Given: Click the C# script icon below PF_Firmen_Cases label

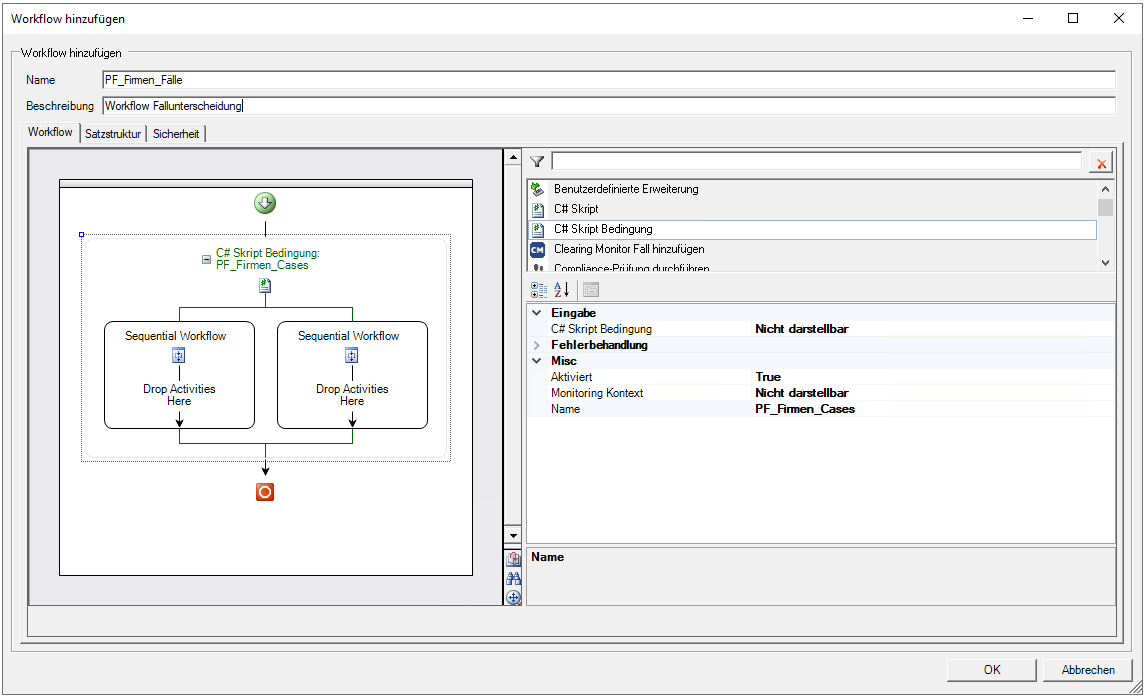Looking at the screenshot, I should tap(265, 287).
